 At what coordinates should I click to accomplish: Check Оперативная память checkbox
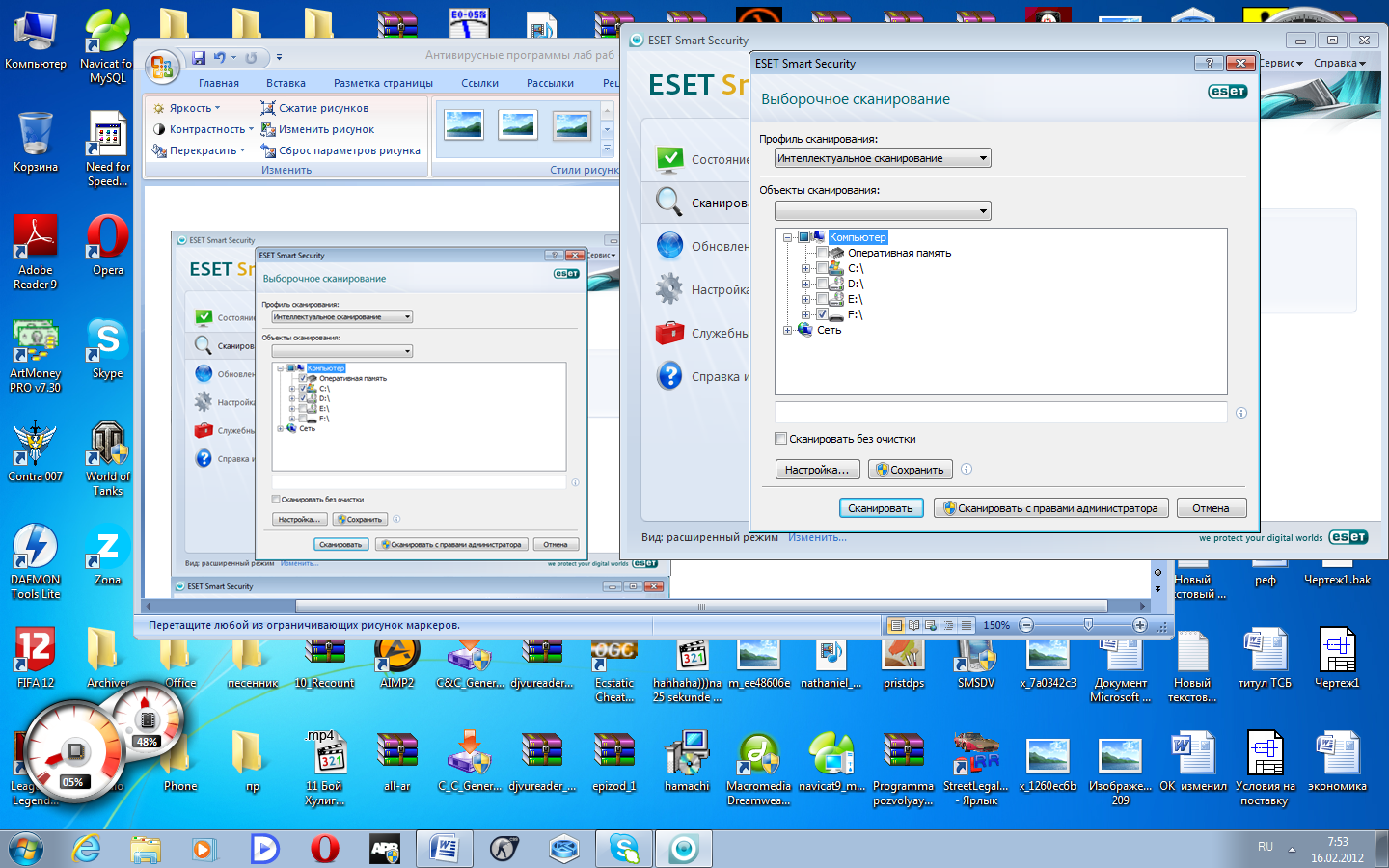click(822, 253)
